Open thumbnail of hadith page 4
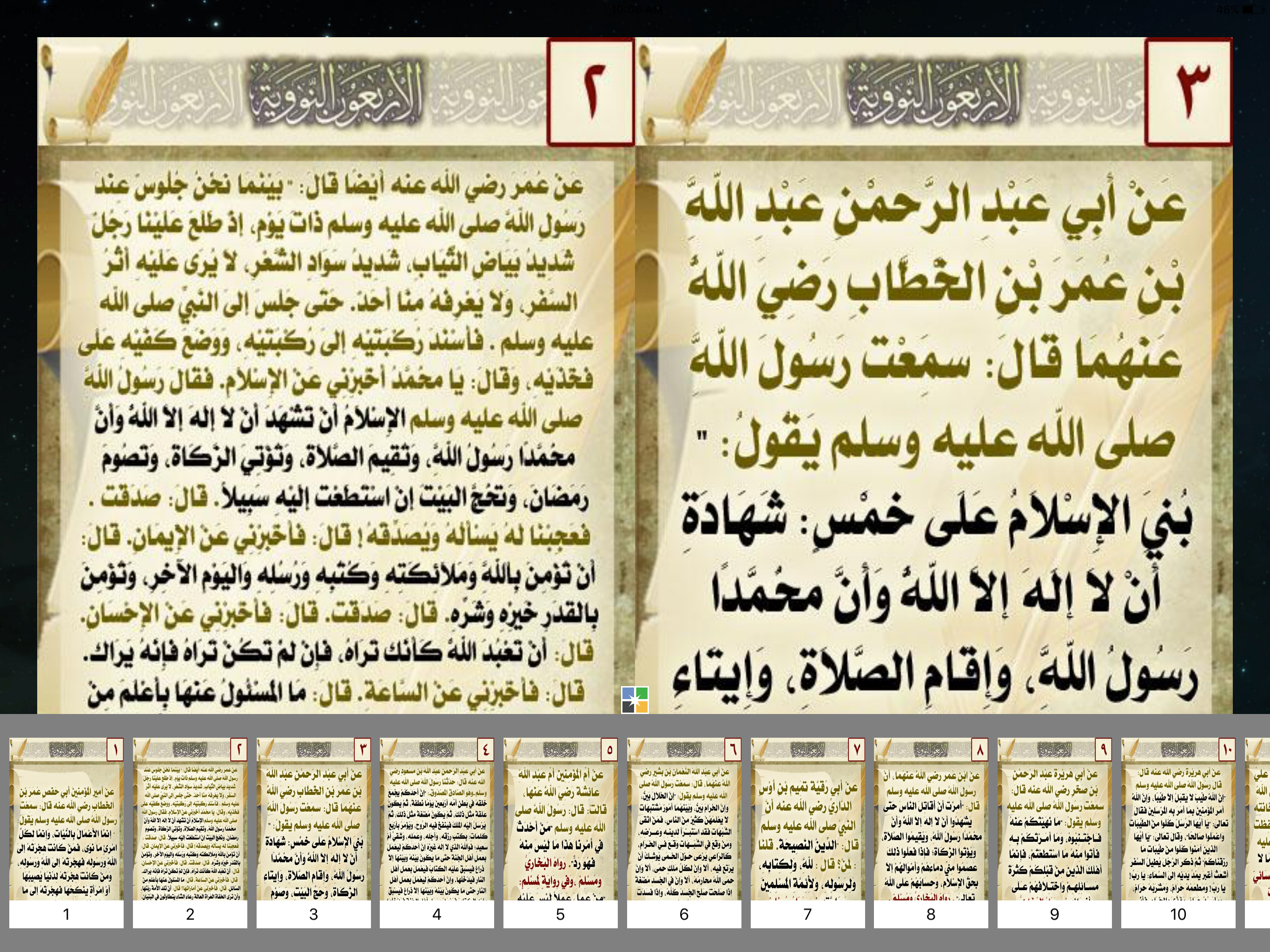 (437, 833)
